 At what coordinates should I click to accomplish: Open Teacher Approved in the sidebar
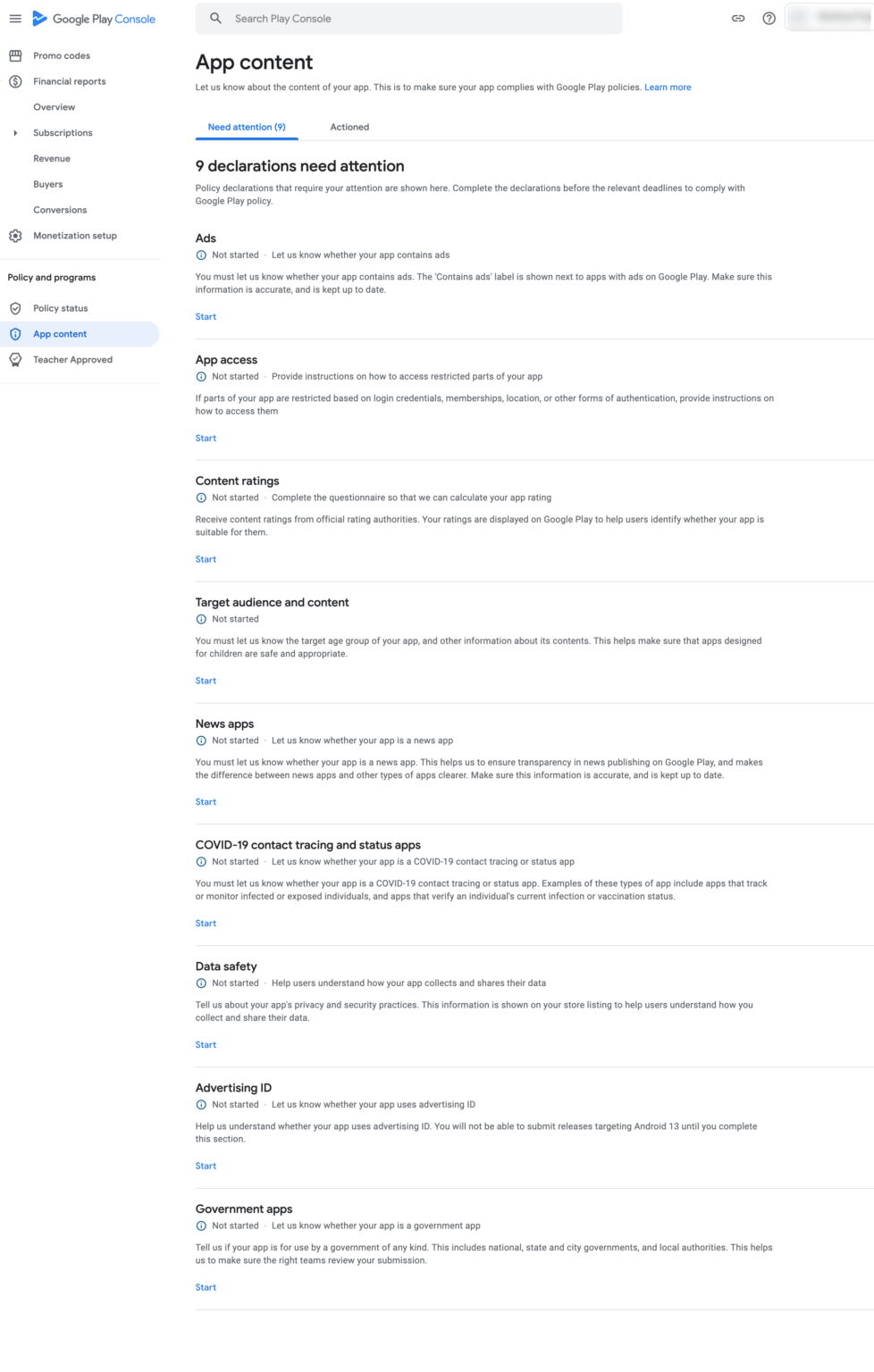click(73, 360)
